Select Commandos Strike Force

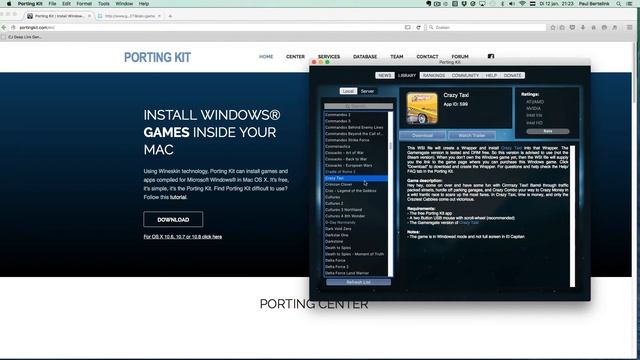point(356,140)
